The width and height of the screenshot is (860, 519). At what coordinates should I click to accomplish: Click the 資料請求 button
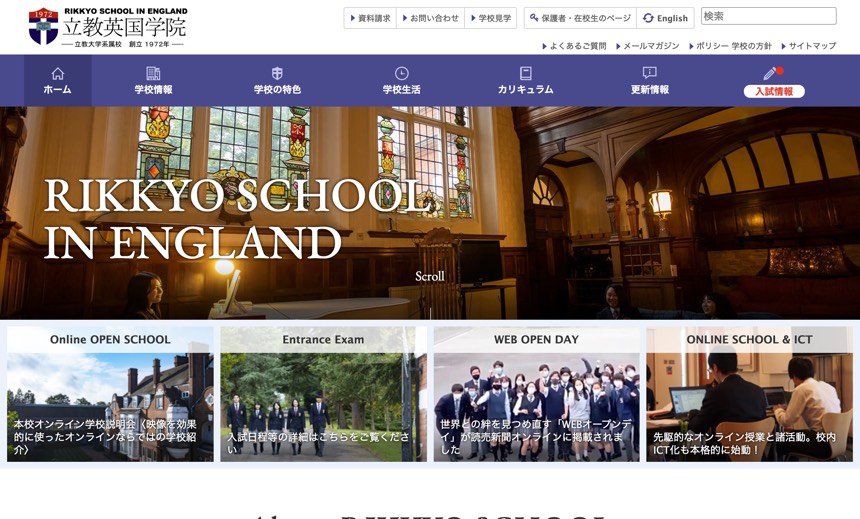click(x=370, y=18)
